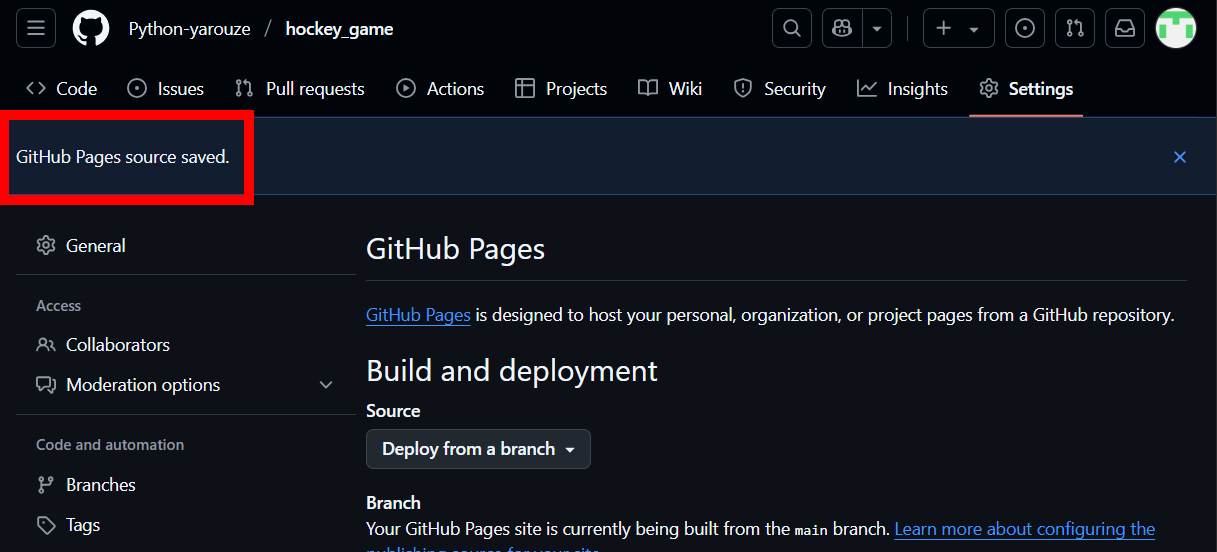The width and height of the screenshot is (1217, 552).
Task: Open the hamburger navigation menu
Action: [36, 28]
